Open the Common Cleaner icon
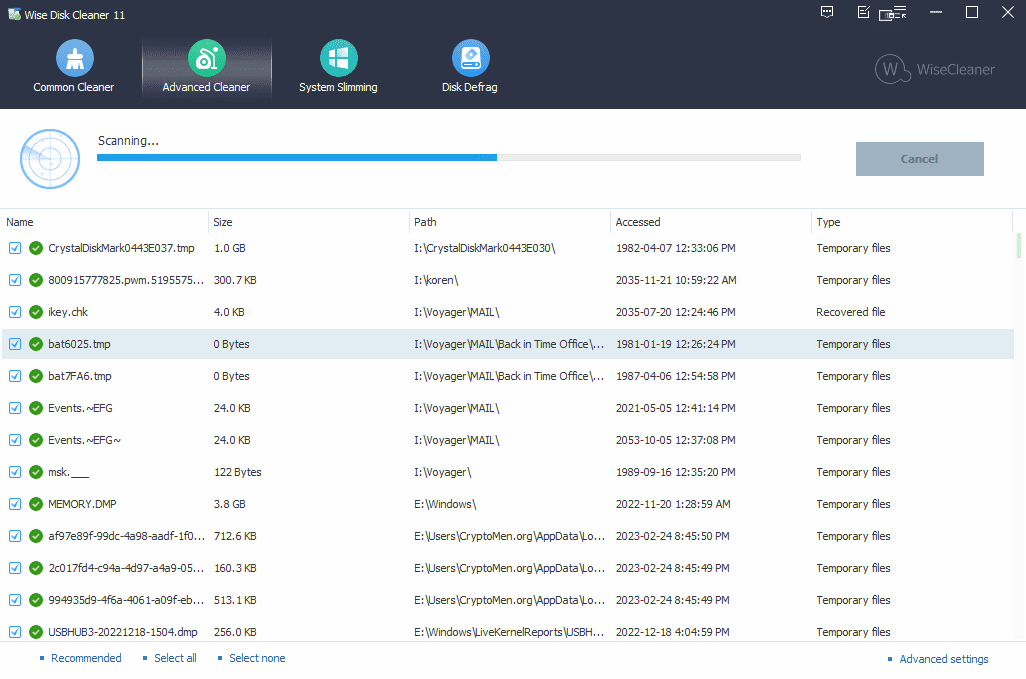1026x679 pixels. (75, 58)
